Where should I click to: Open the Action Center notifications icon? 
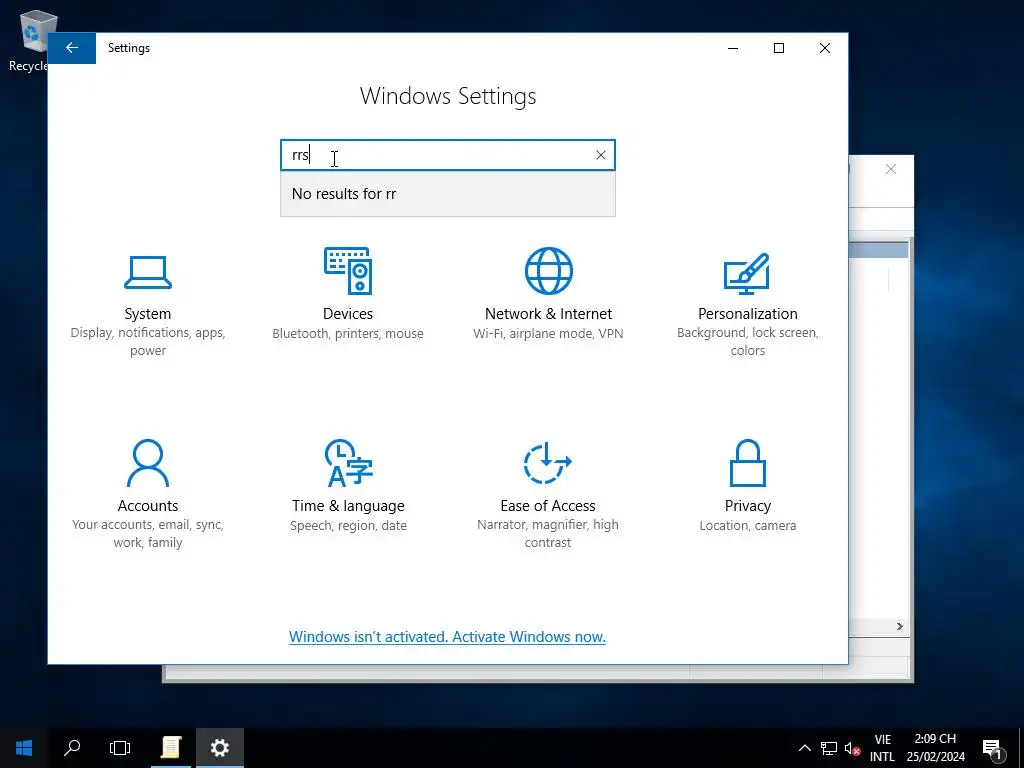pos(993,748)
